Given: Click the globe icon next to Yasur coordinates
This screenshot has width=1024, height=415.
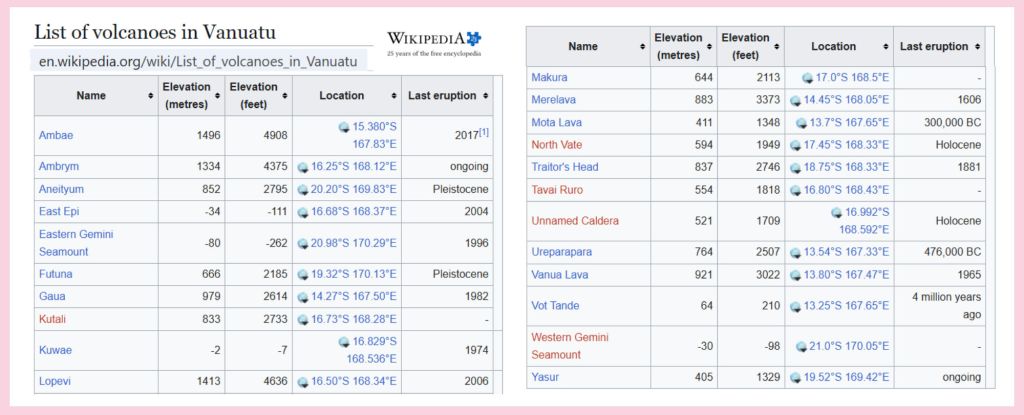Looking at the screenshot, I should [x=796, y=378].
